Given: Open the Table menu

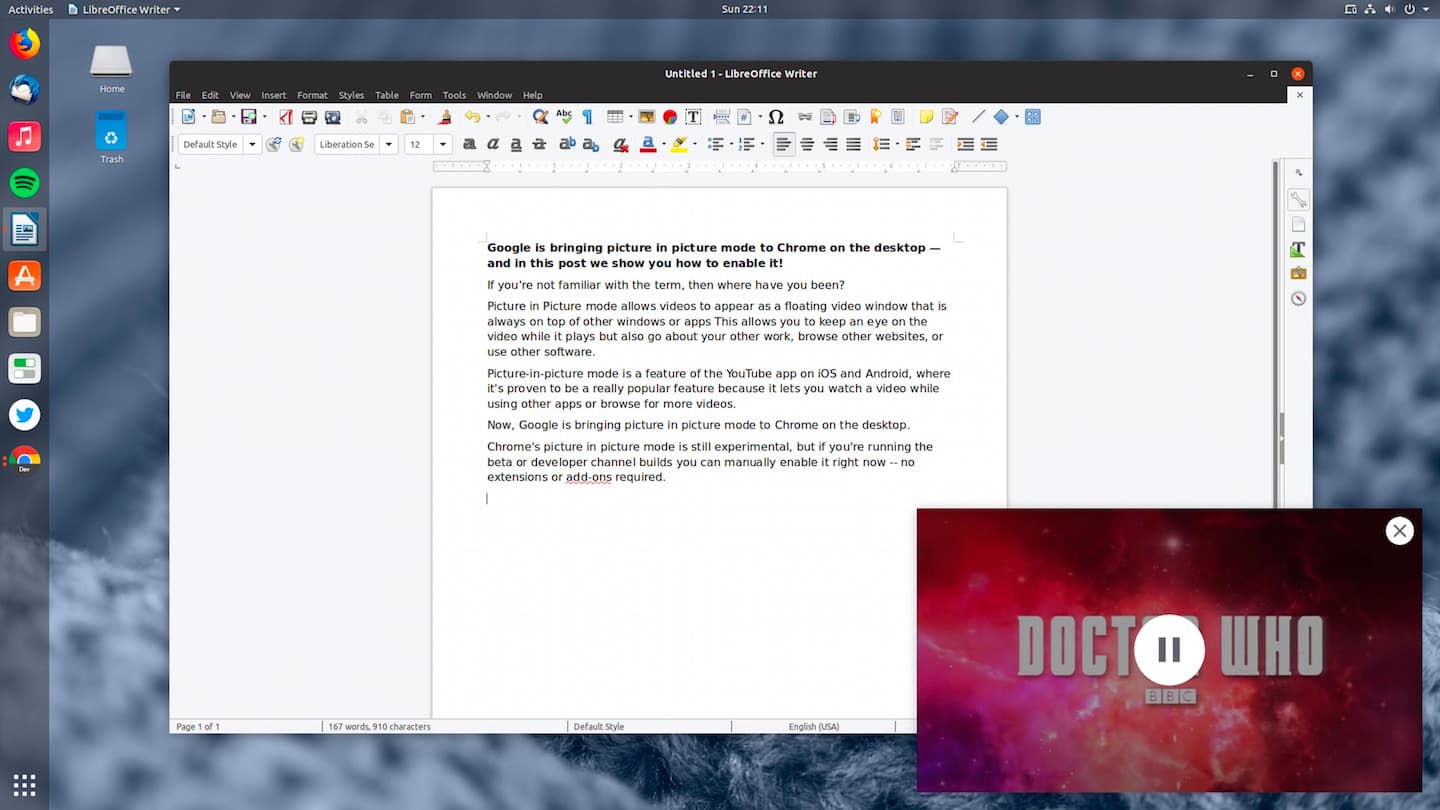Looking at the screenshot, I should click(387, 95).
